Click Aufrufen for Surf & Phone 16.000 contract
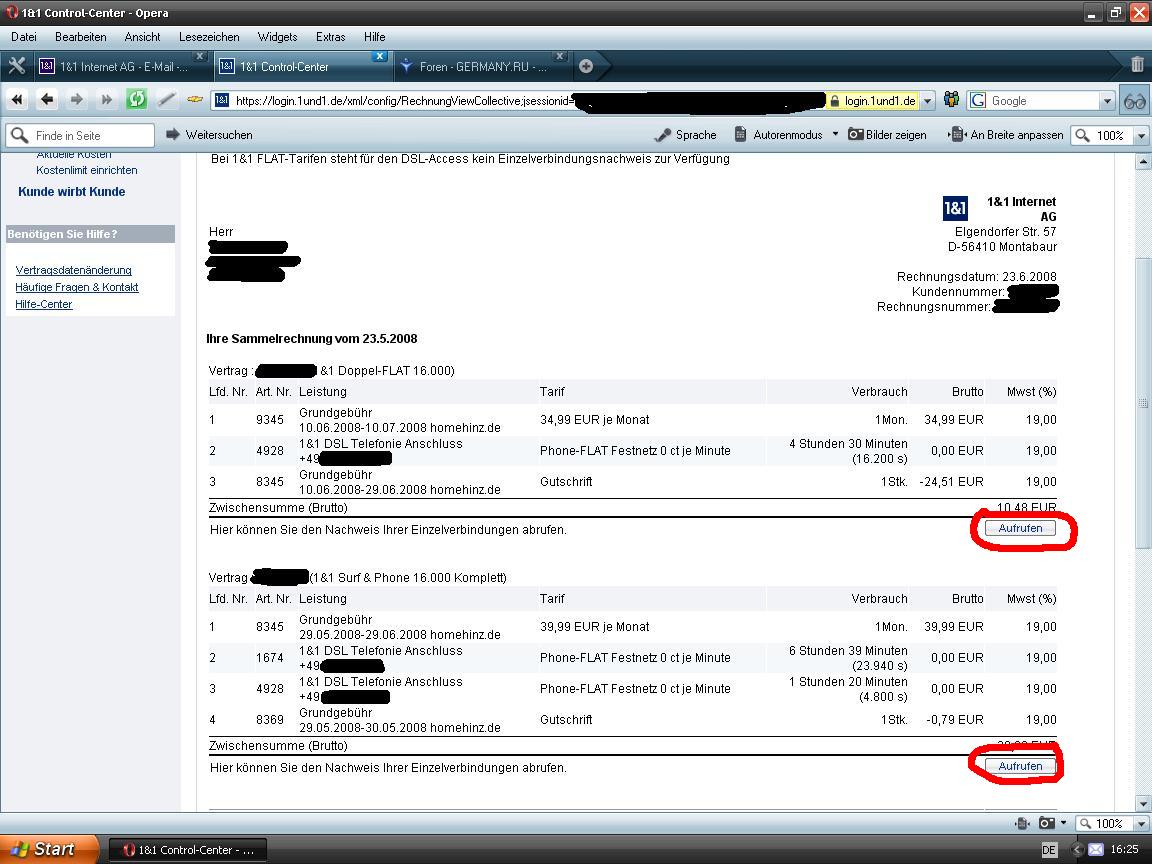 (x=1020, y=766)
